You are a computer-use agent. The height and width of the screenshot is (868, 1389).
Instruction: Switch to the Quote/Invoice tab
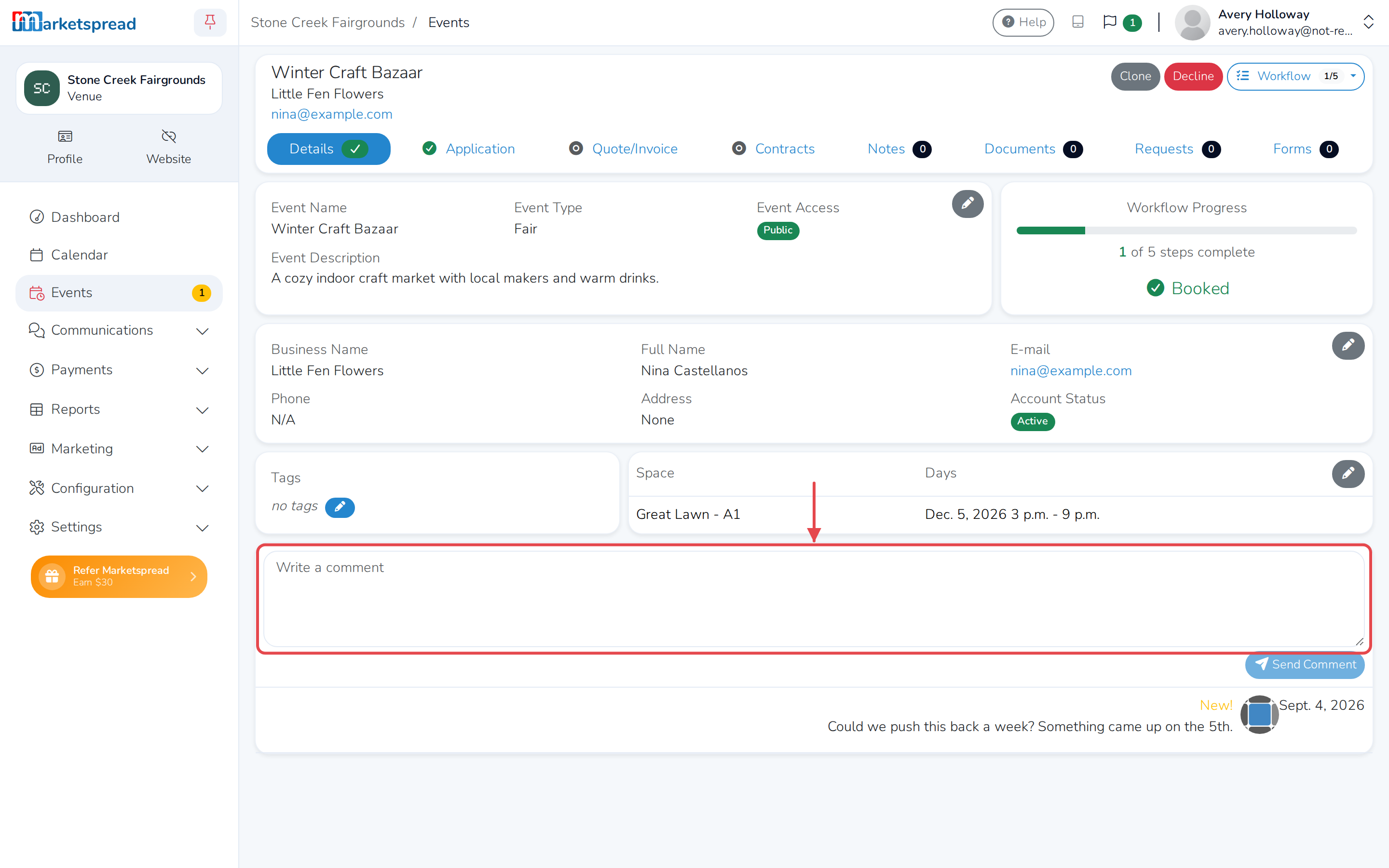(x=623, y=149)
